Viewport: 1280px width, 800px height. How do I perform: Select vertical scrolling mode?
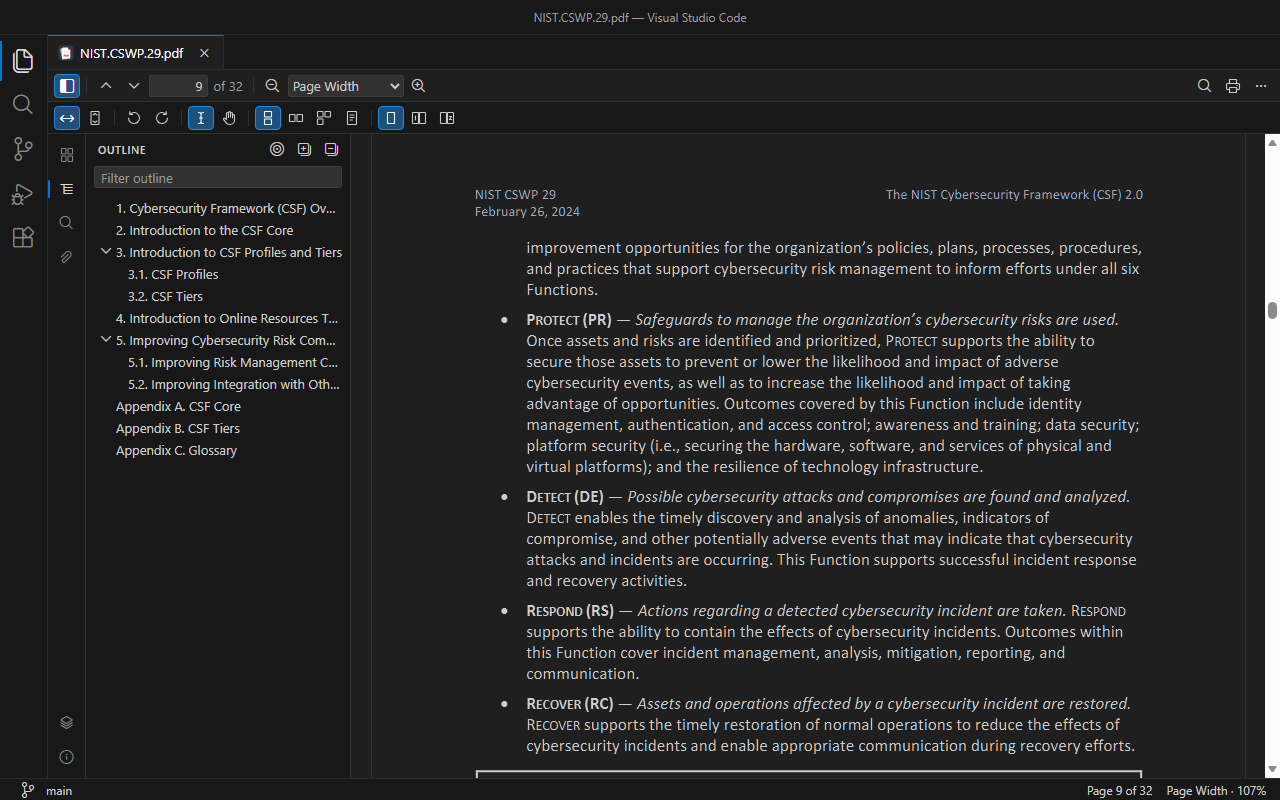point(268,118)
